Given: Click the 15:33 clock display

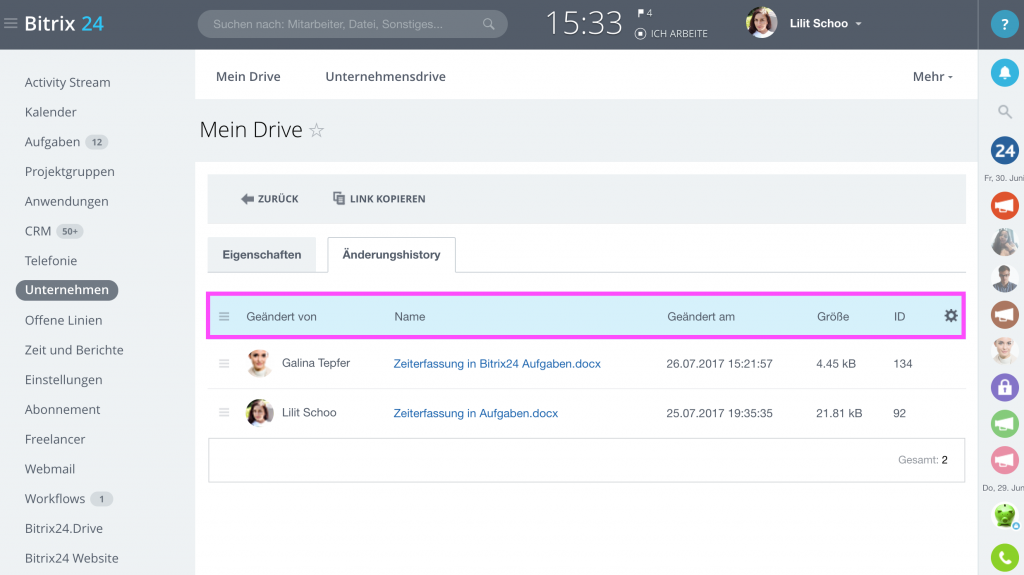Looking at the screenshot, I should point(584,24).
